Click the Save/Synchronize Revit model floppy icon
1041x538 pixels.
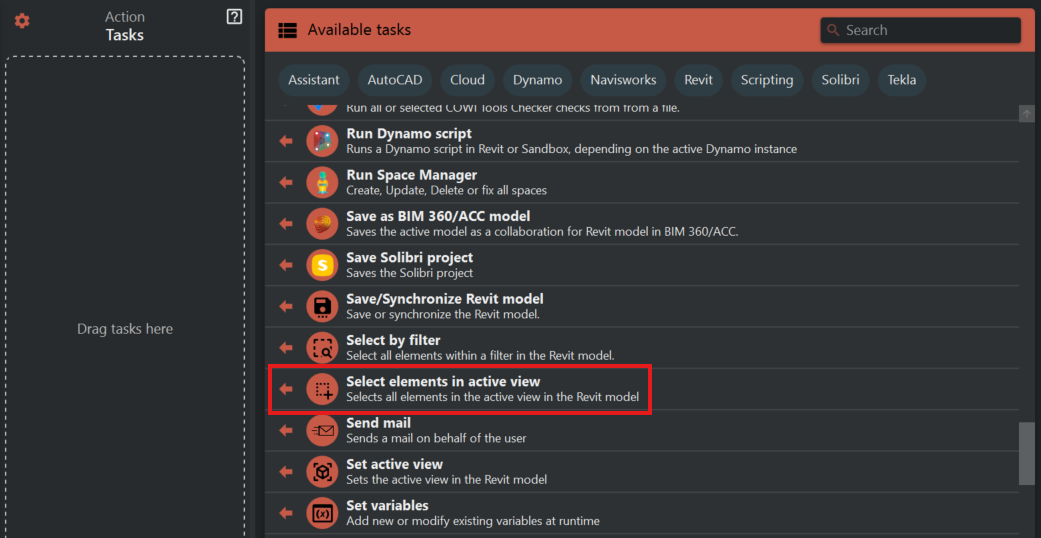(x=323, y=306)
